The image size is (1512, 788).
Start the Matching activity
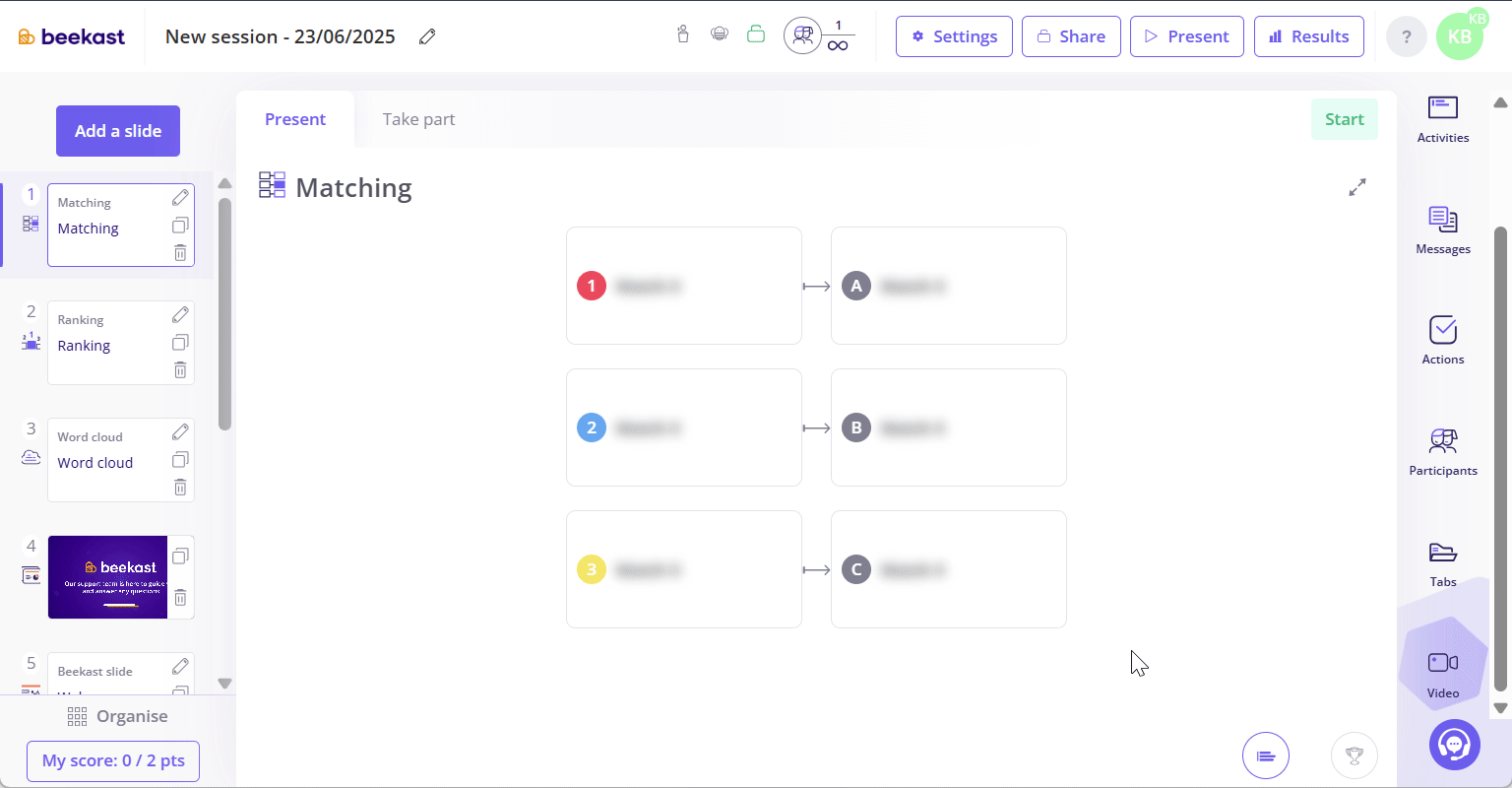tap(1345, 119)
